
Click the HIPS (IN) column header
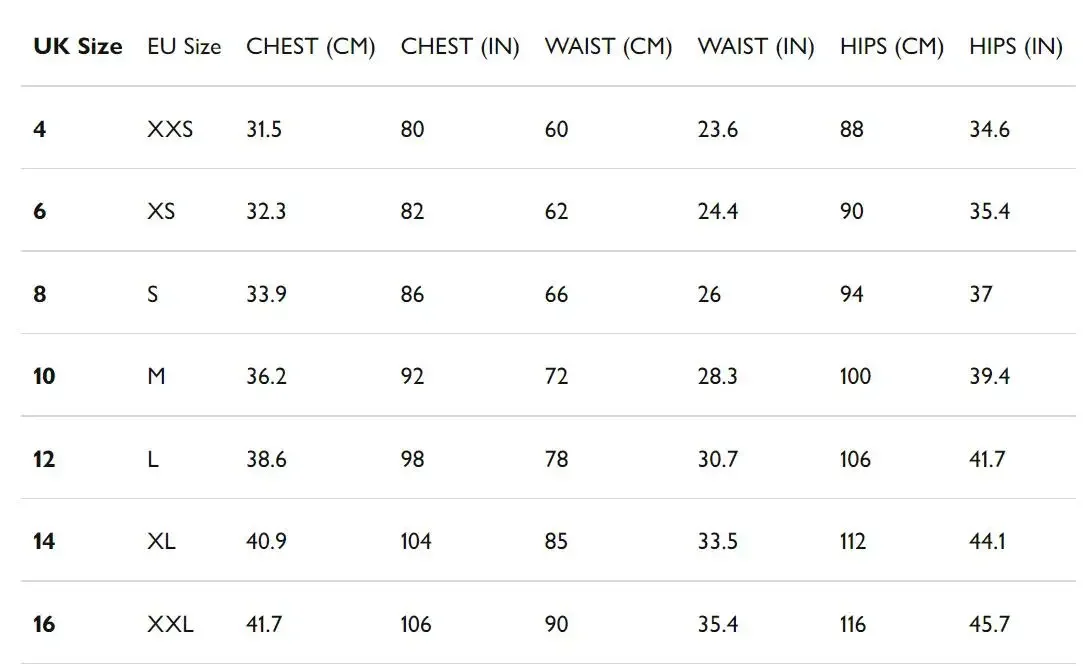1015,47
